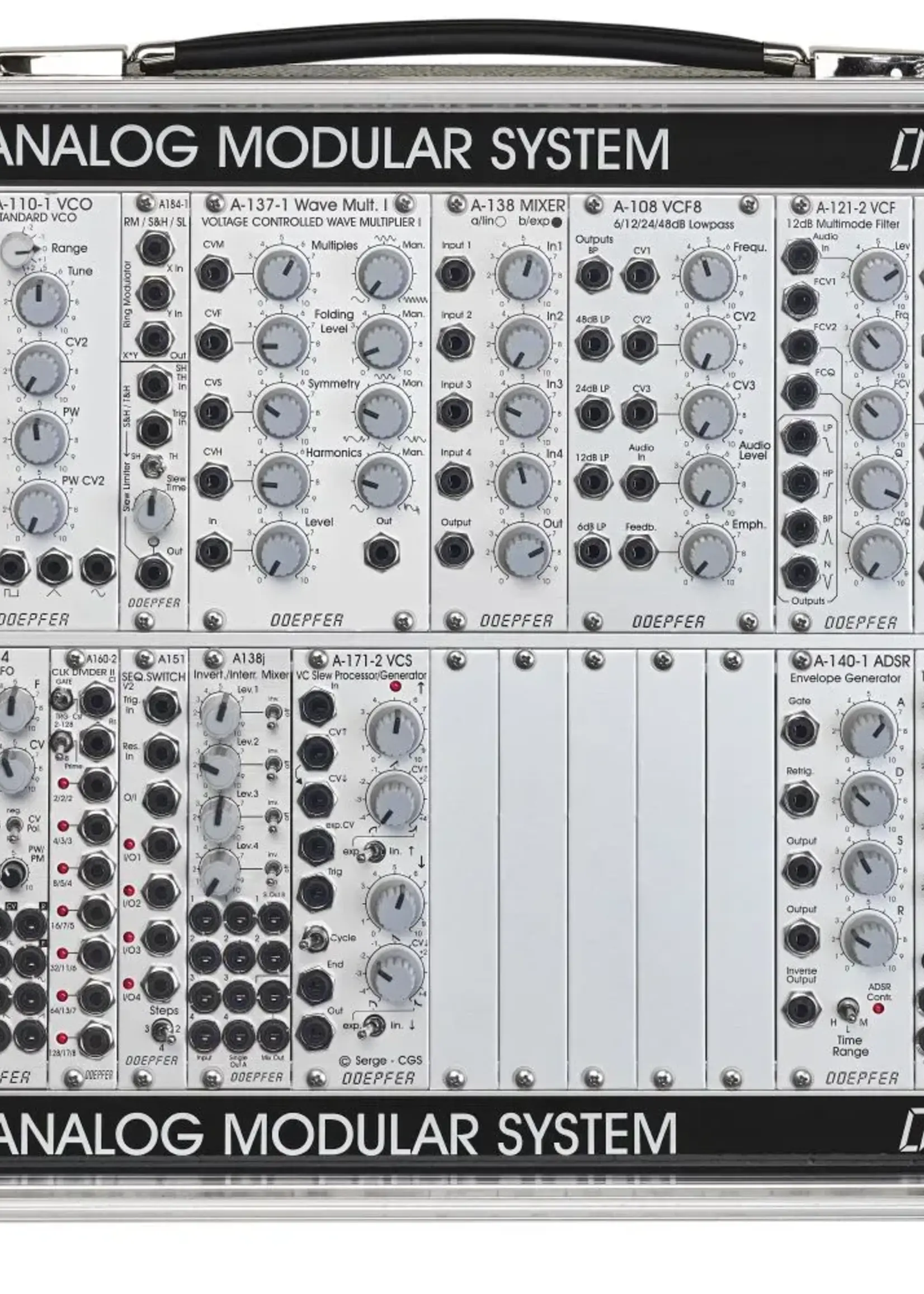Screen dimensions: 924x1294
Task: Click the BP output jack on A-108 VCF8
Action: 593,275
